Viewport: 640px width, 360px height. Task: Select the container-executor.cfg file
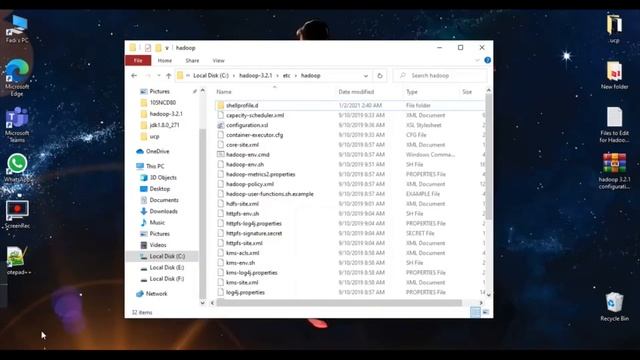point(254,135)
